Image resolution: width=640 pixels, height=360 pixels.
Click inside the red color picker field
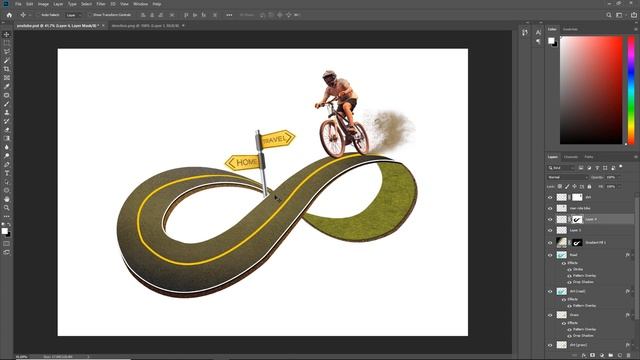pyautogui.click(x=591, y=90)
